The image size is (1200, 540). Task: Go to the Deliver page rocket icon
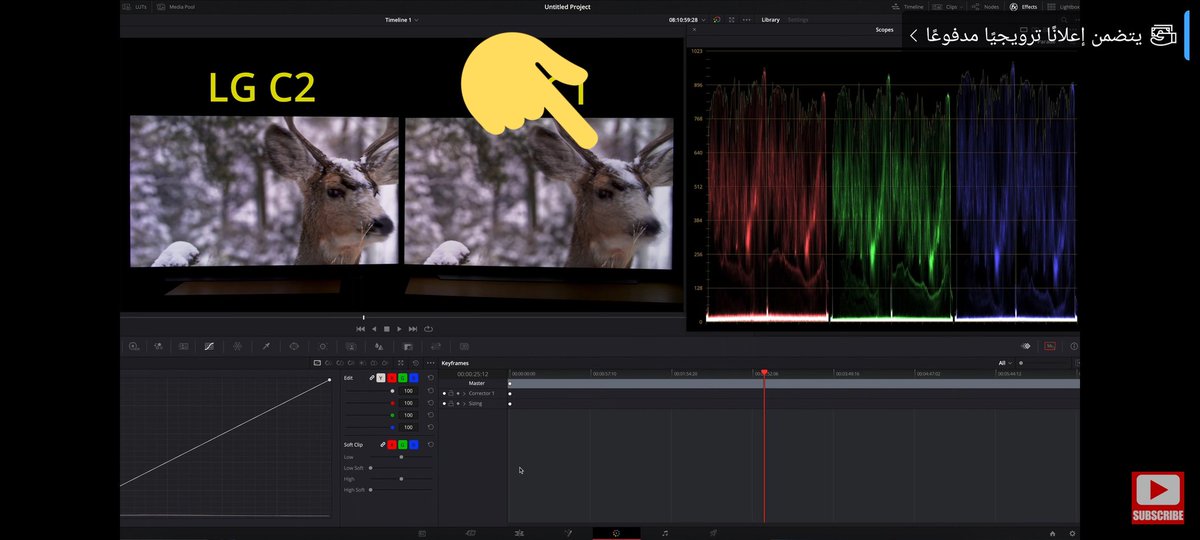coord(713,533)
